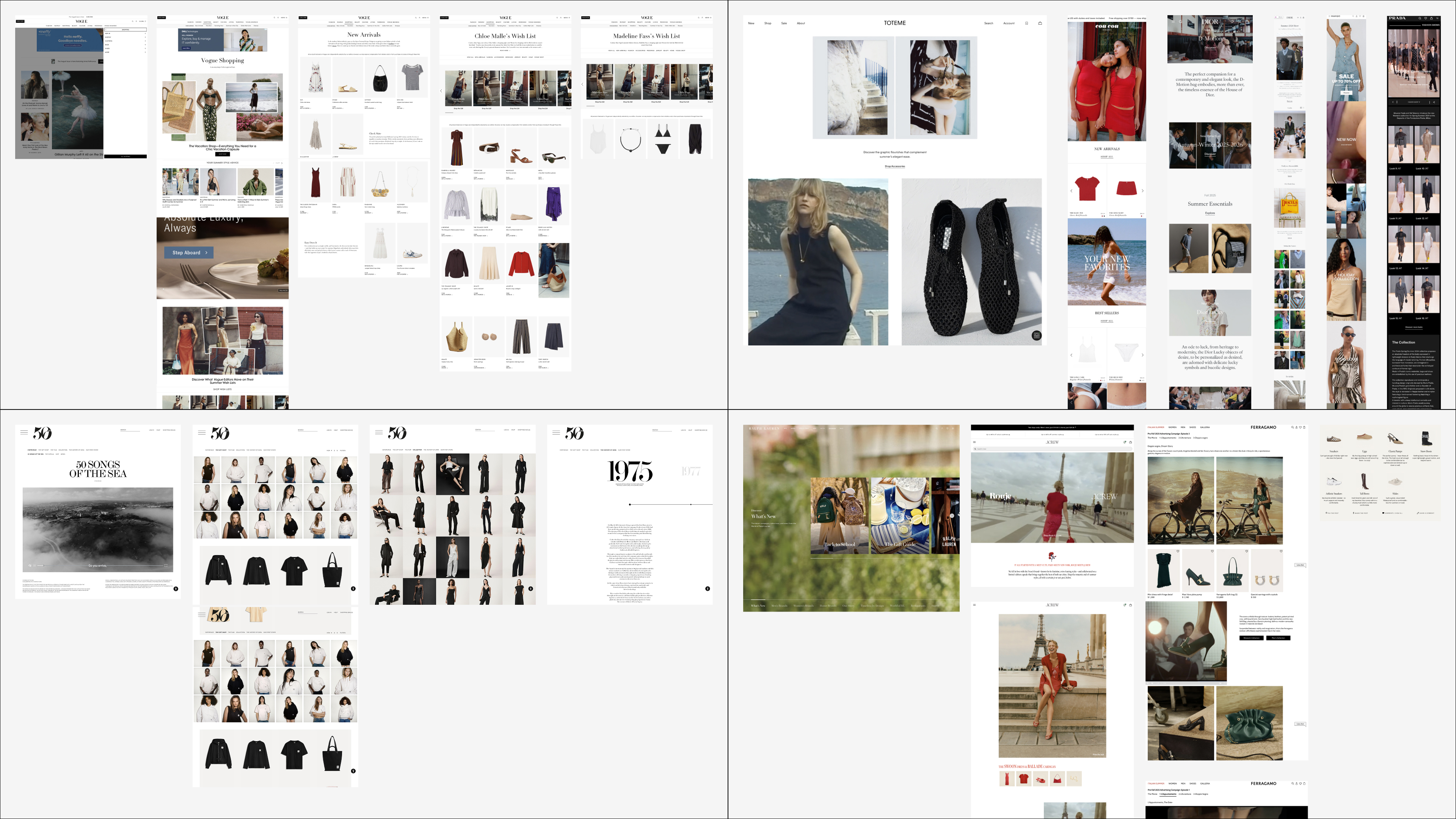Open the Back to School card
The image size is (1456, 819).
tap(839, 516)
